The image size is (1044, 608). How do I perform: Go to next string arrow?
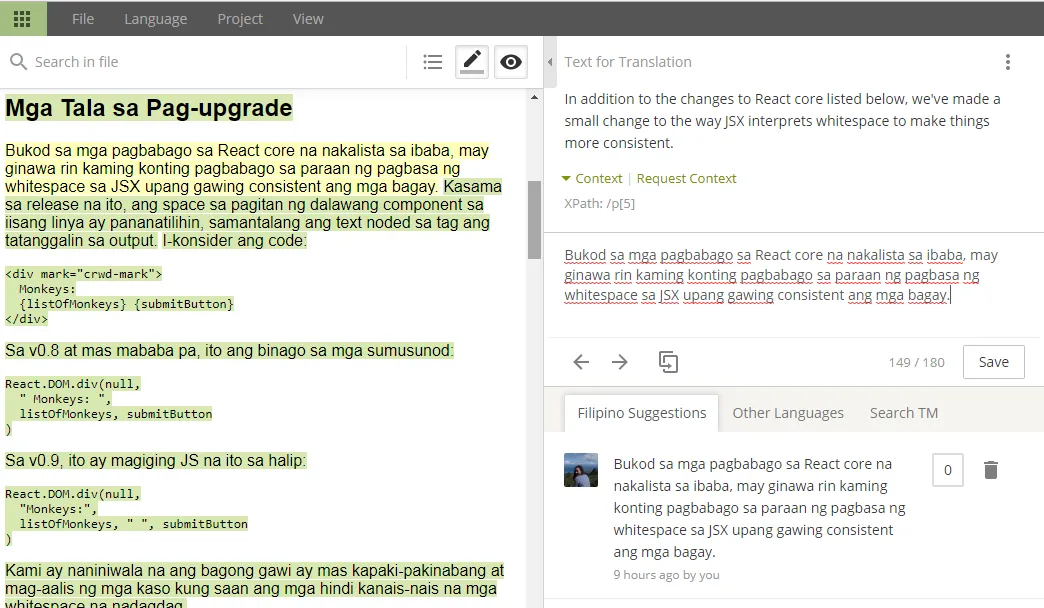pos(620,362)
